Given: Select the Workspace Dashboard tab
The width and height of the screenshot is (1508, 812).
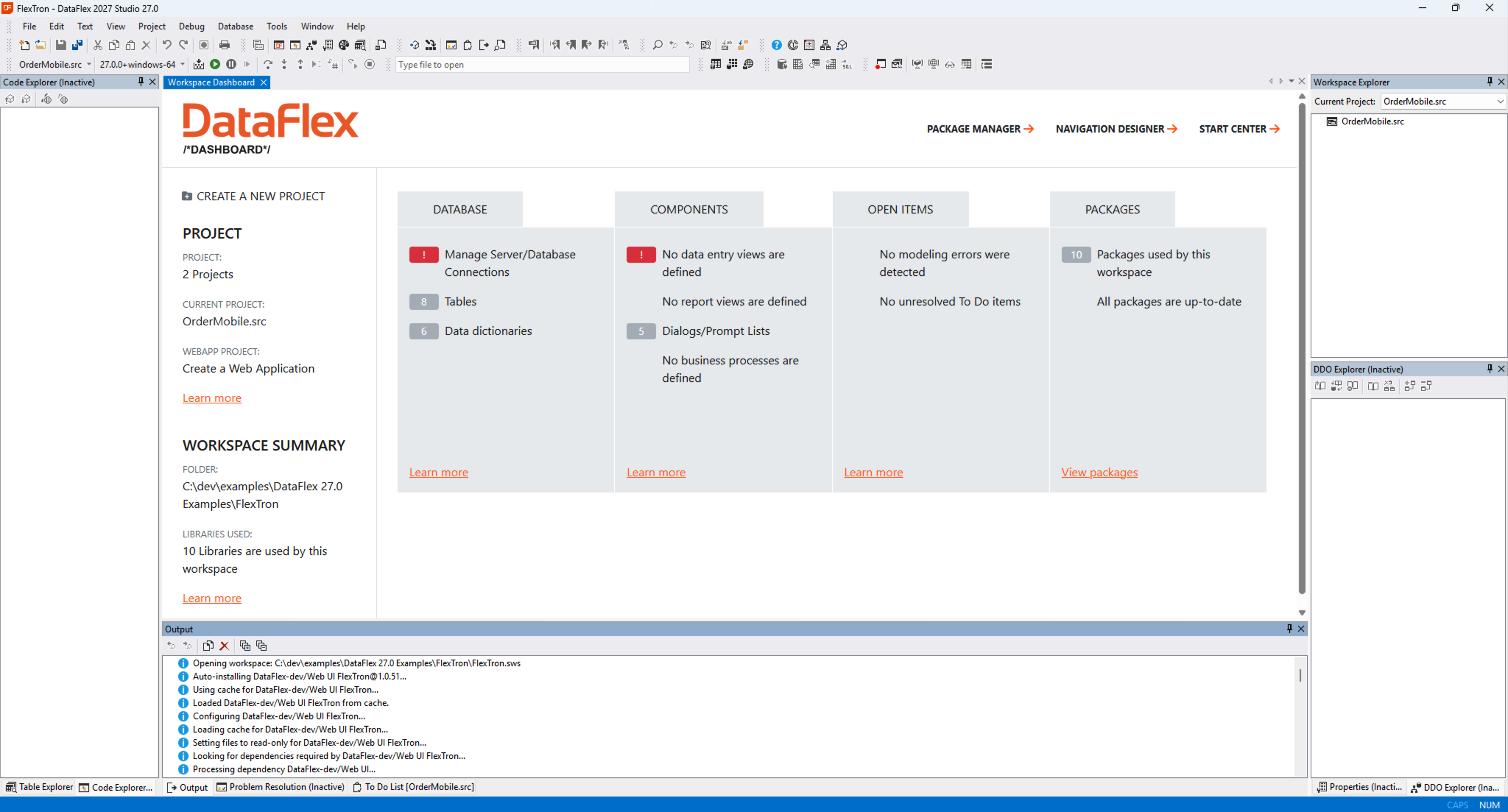Looking at the screenshot, I should pos(211,82).
